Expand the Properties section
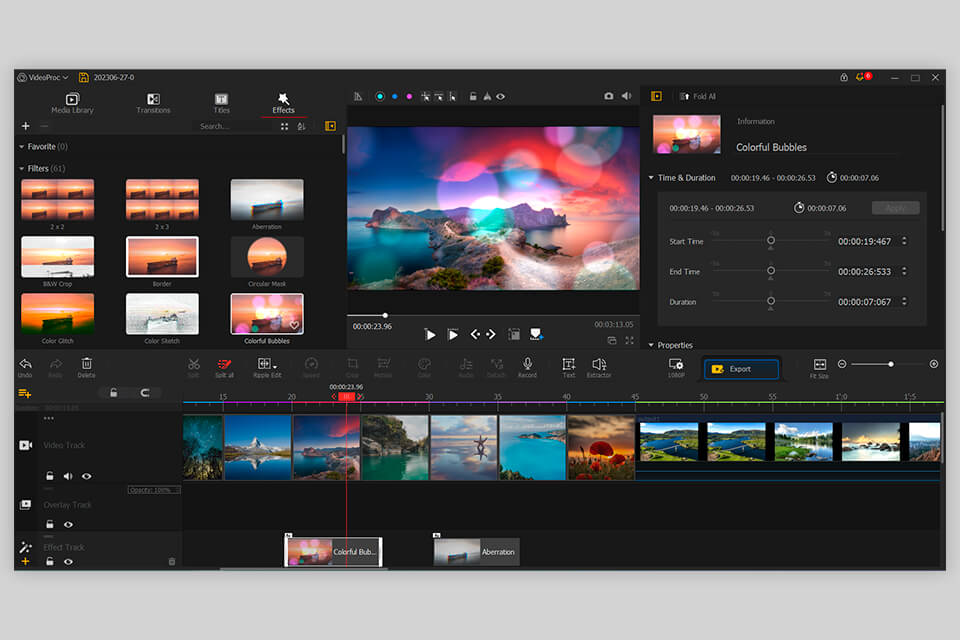Image resolution: width=960 pixels, height=640 pixels. point(651,345)
